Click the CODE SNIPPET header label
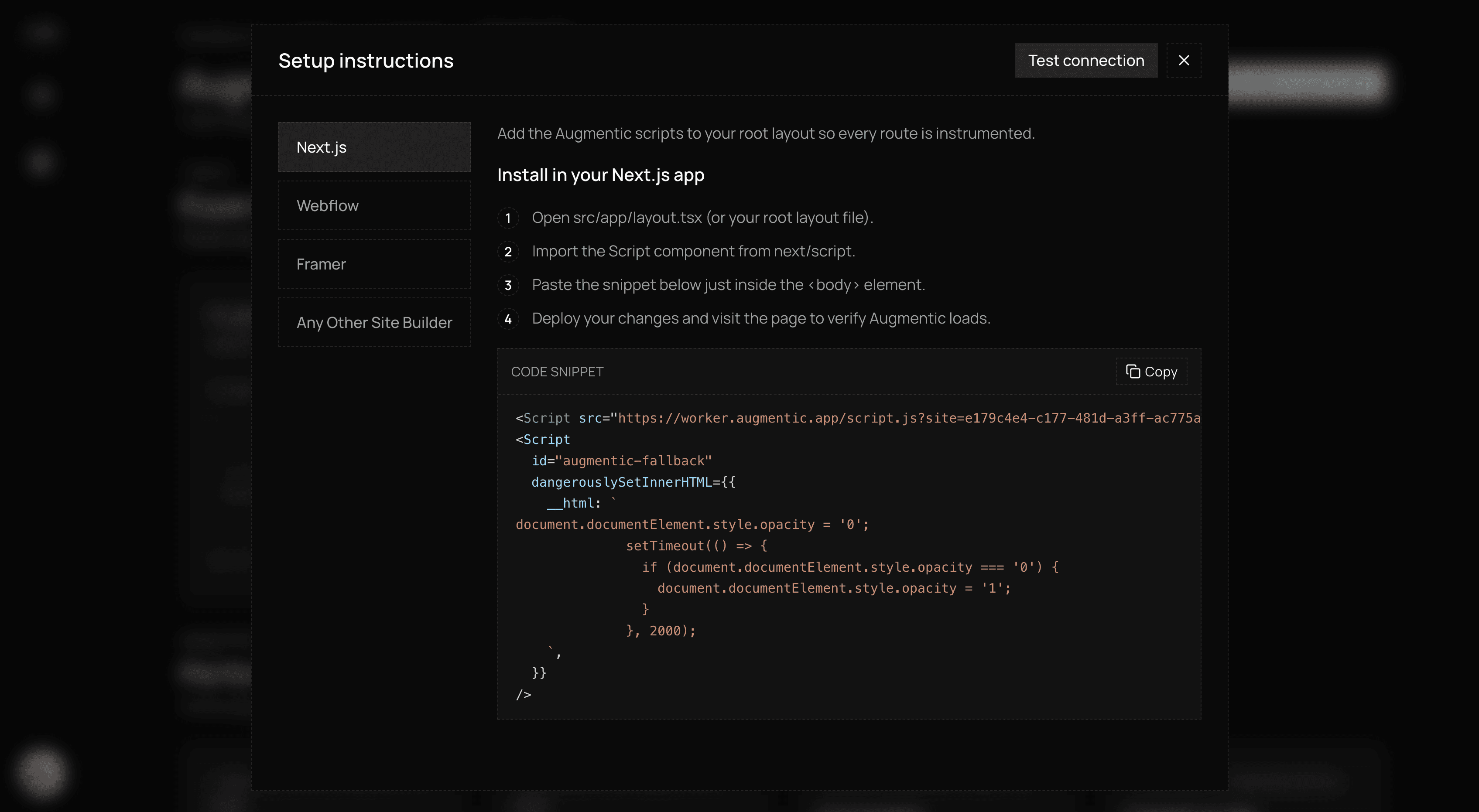Screen dimensions: 1479x812 pyautogui.click(x=557, y=372)
